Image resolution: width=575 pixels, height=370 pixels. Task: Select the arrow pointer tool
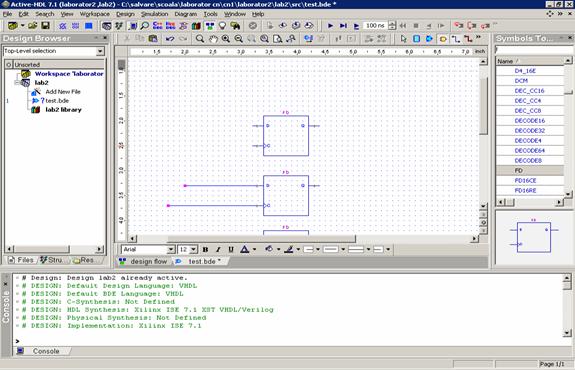[x=403, y=39]
